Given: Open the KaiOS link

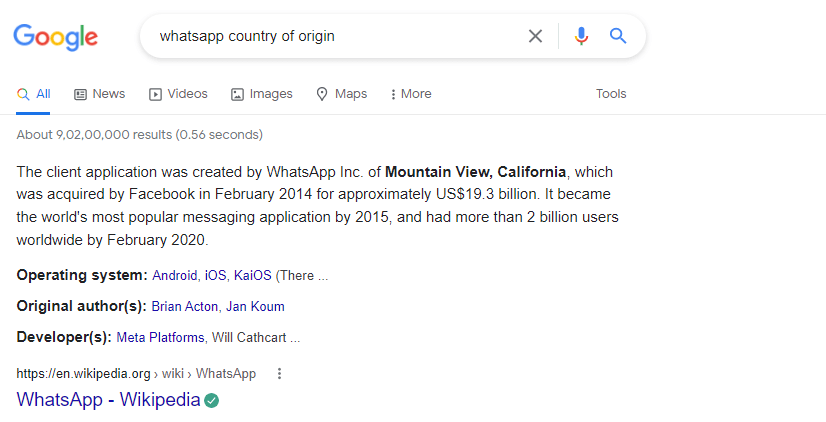Looking at the screenshot, I should tap(252, 275).
